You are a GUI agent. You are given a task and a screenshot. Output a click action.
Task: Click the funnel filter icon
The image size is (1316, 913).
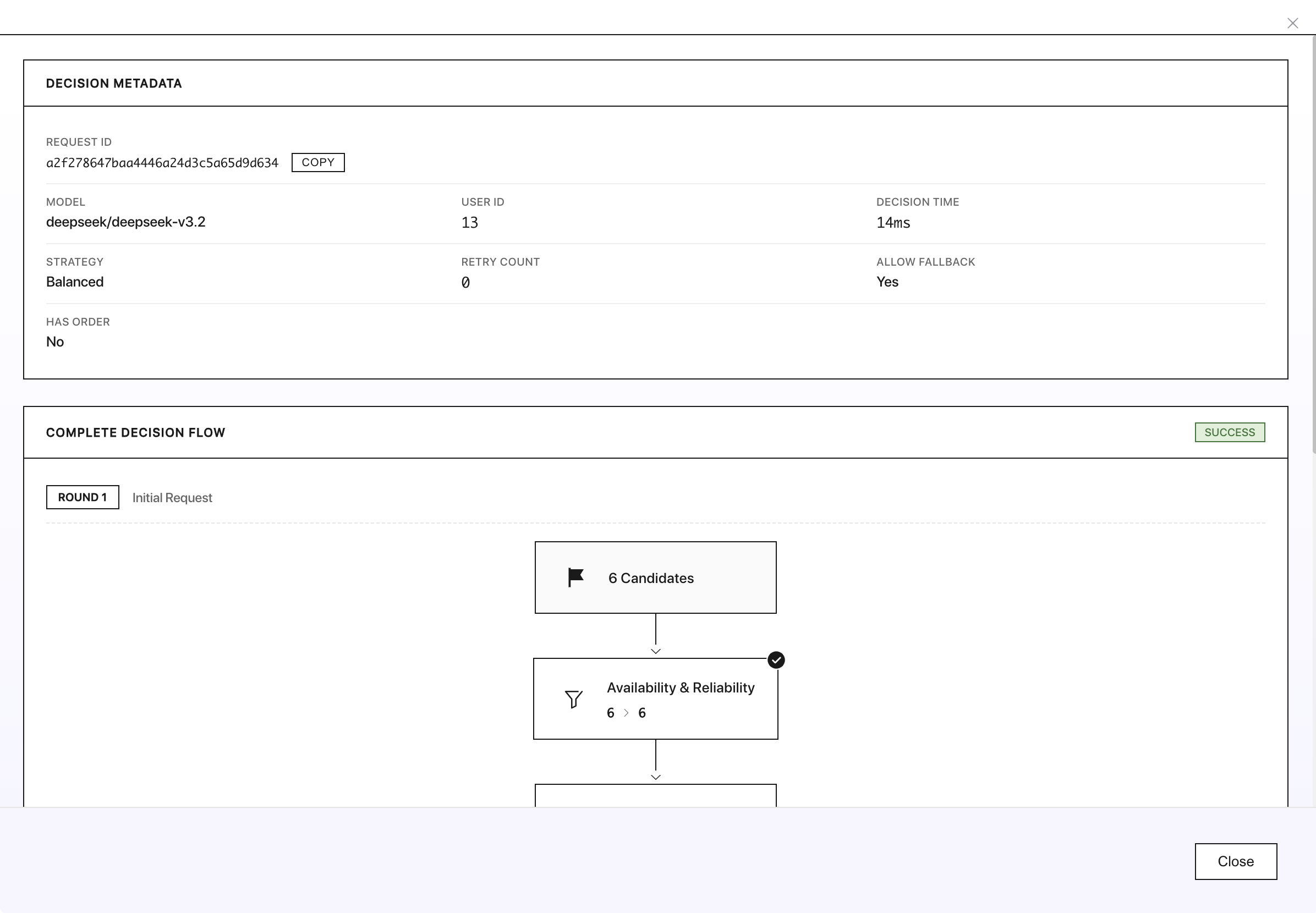point(573,698)
